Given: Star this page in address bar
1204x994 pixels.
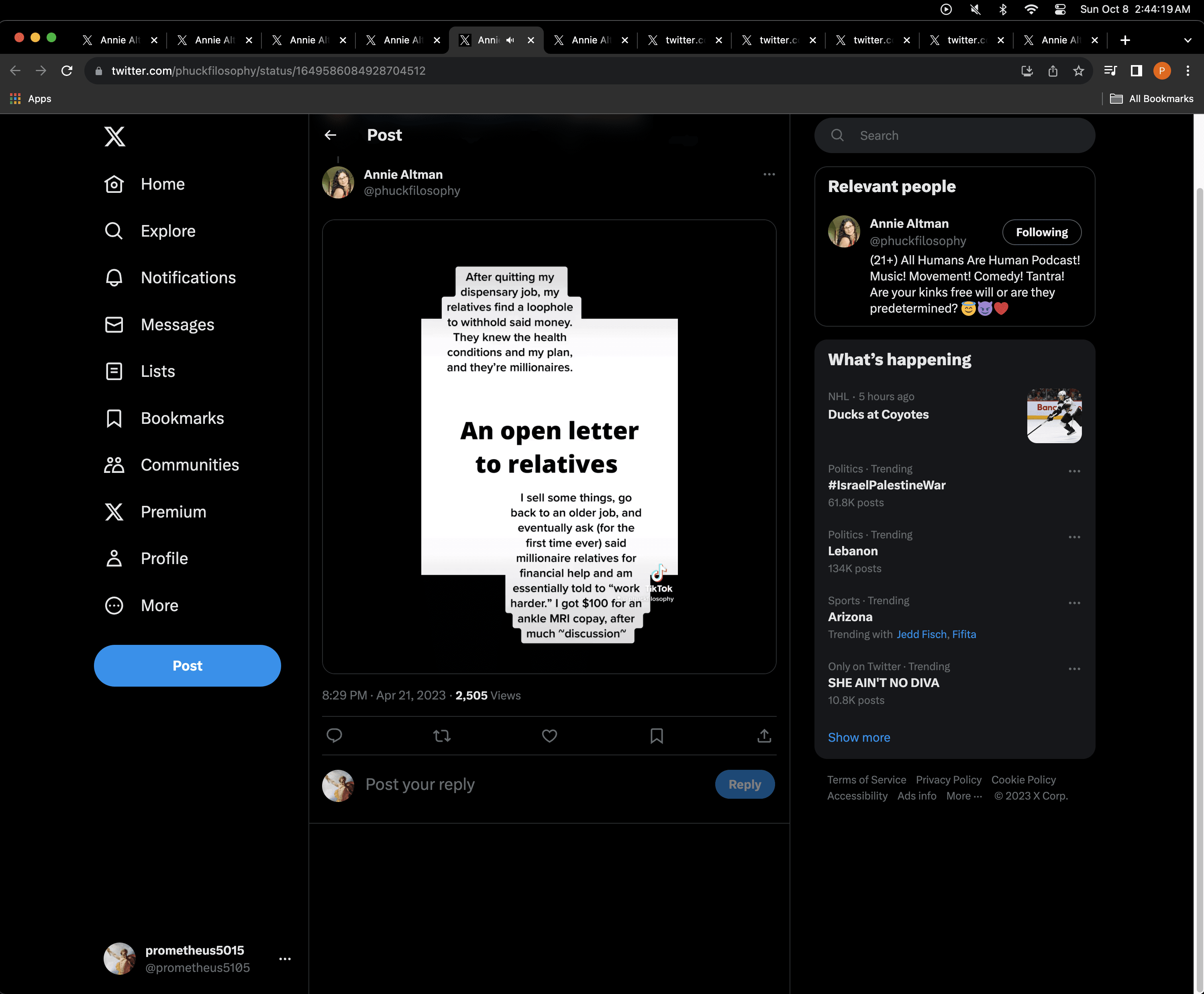Looking at the screenshot, I should pos(1078,70).
